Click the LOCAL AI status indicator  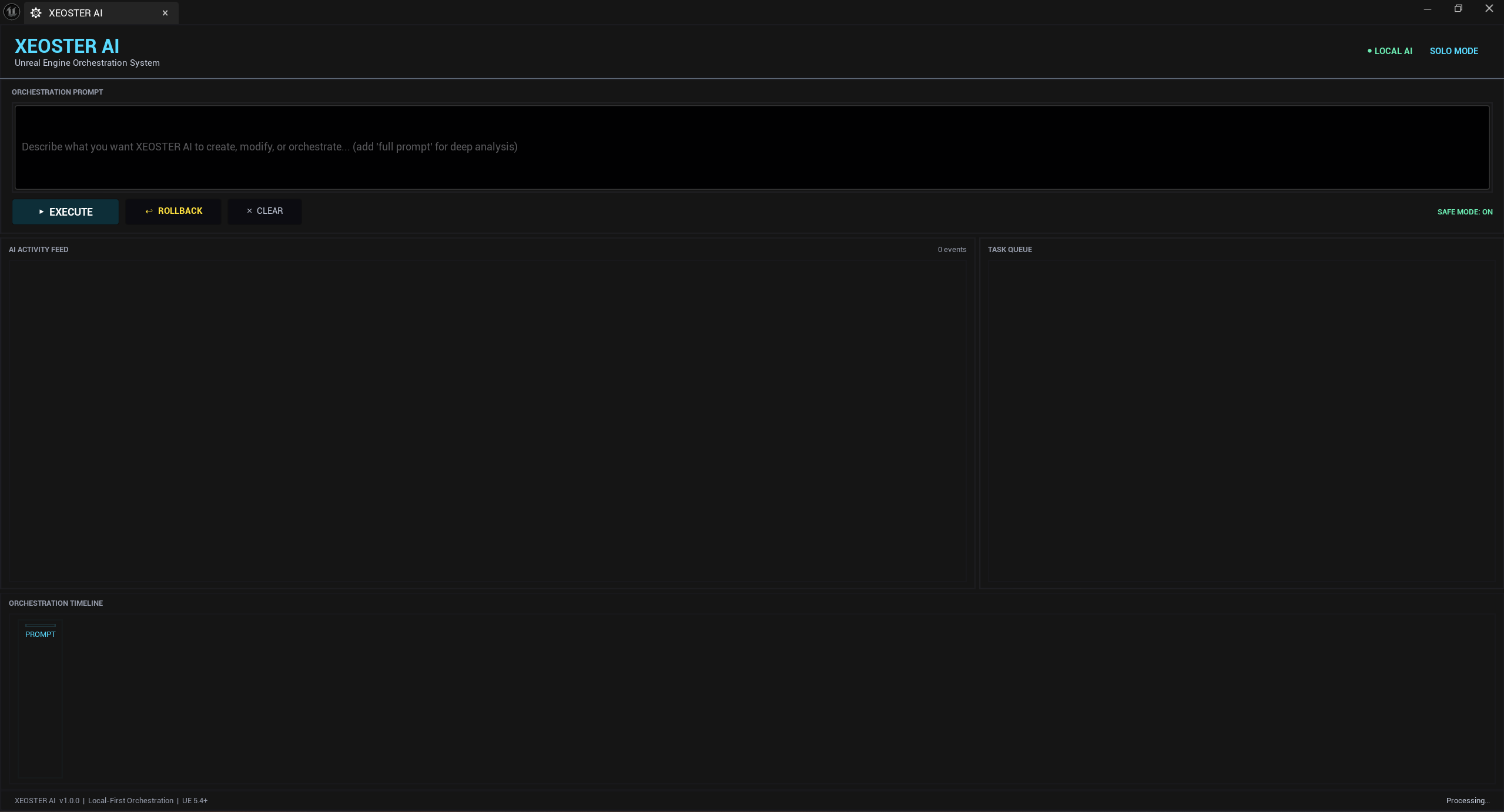click(x=1389, y=51)
